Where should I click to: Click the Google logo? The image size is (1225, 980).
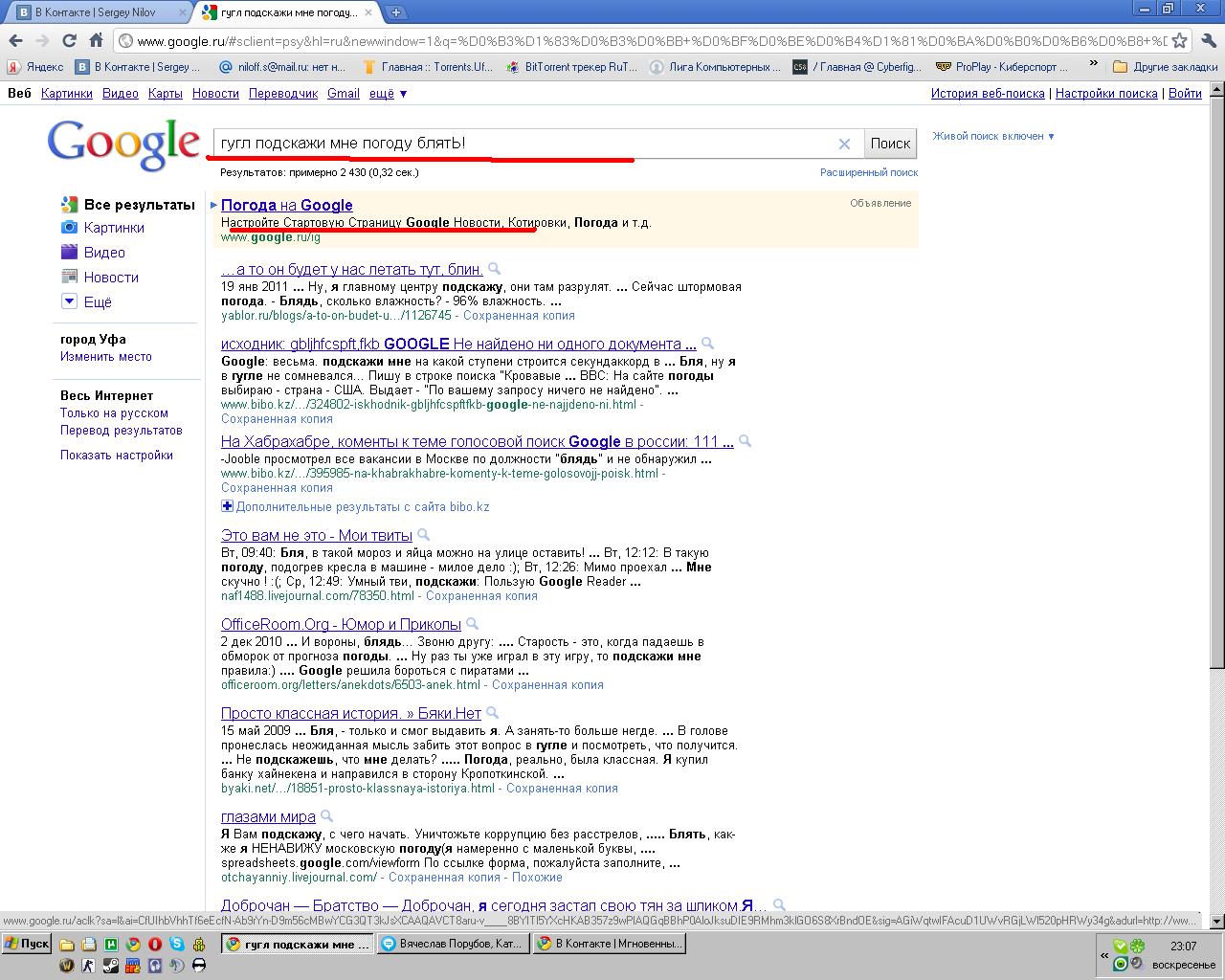pyautogui.click(x=123, y=145)
